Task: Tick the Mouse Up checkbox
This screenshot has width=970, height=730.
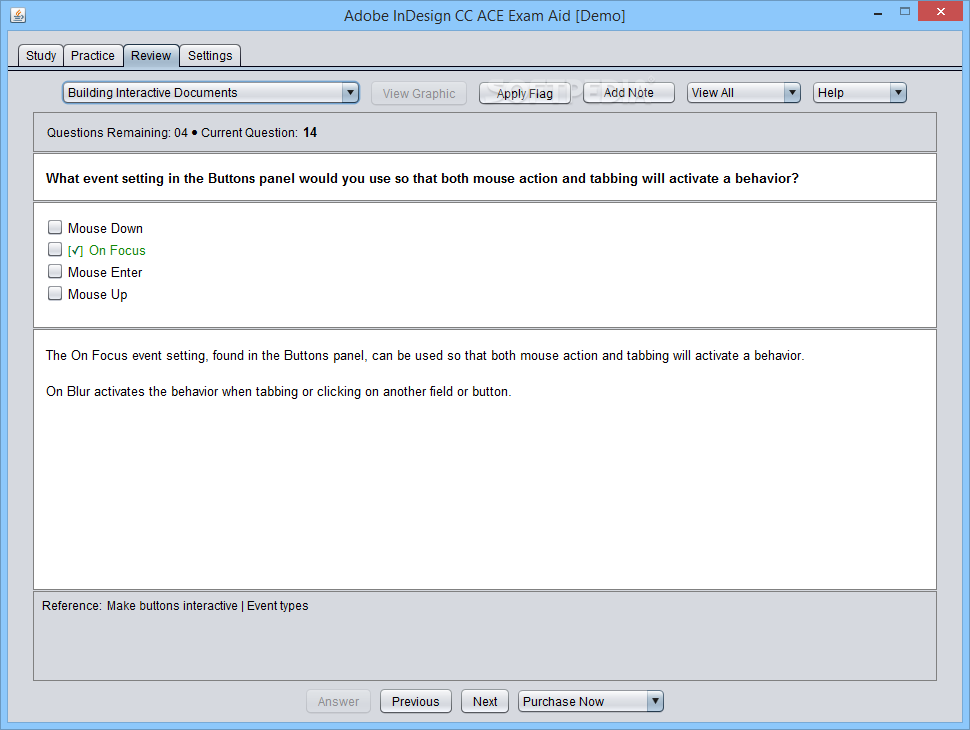Action: (x=55, y=293)
